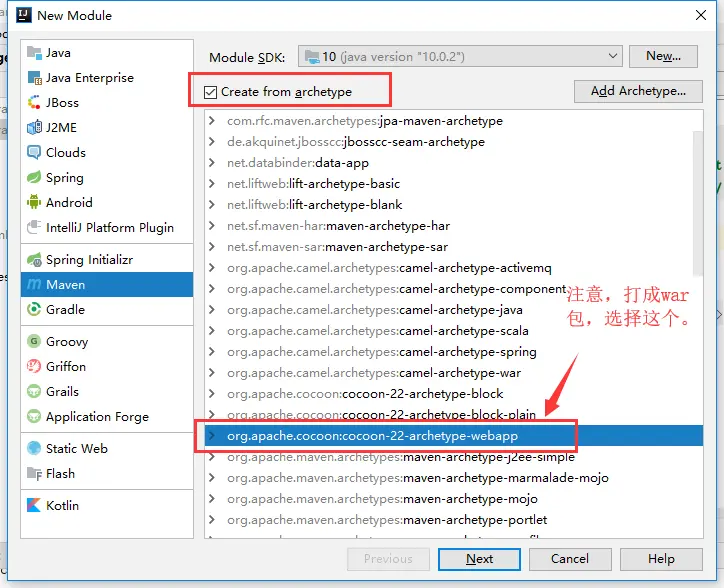Image resolution: width=724 pixels, height=588 pixels.
Task: Select camel-archetype-component row
Action: (x=453, y=289)
